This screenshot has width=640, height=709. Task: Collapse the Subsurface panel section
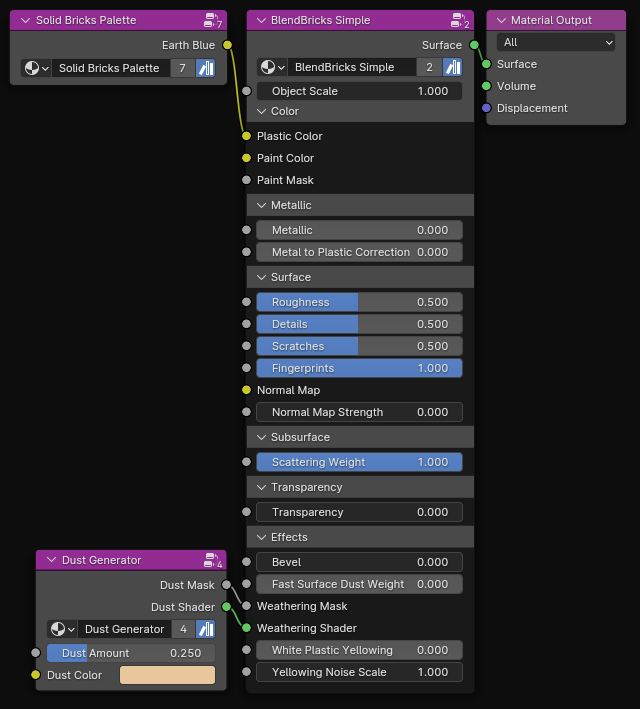click(x=261, y=437)
